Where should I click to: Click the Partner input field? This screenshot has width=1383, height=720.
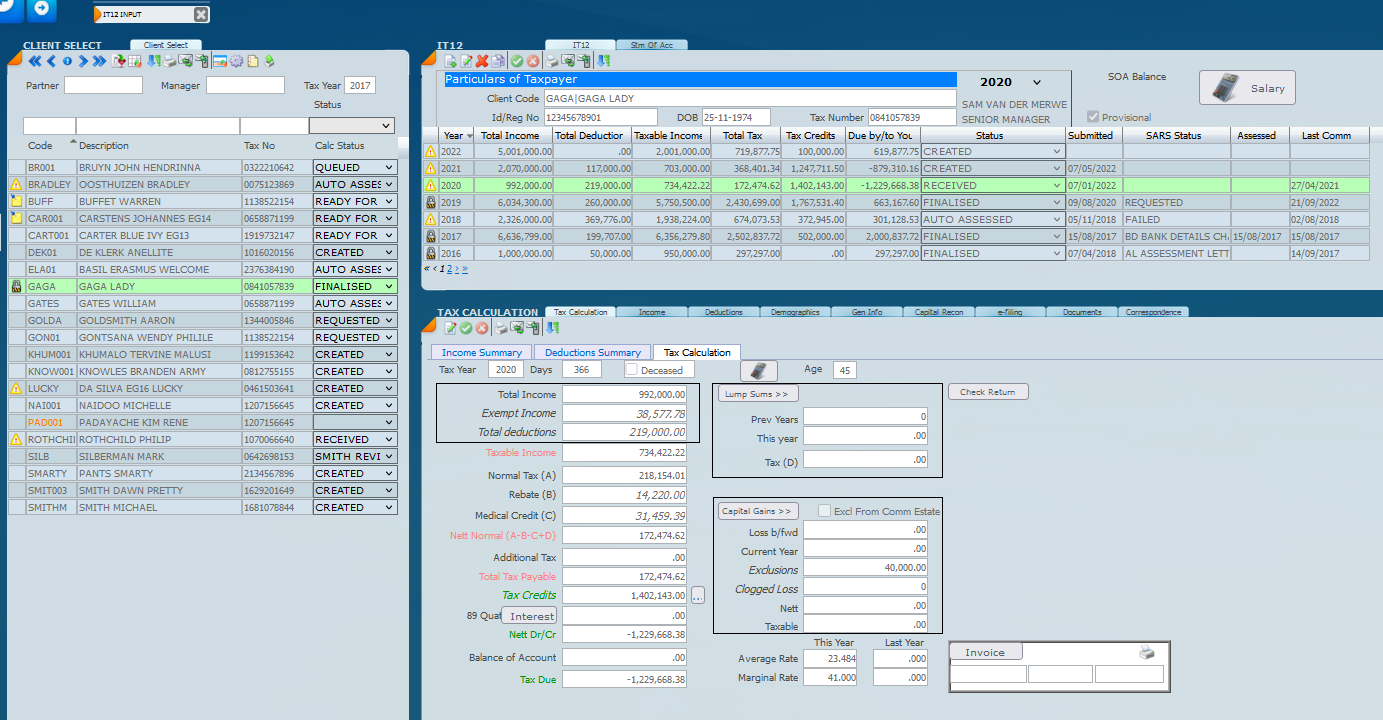point(103,86)
